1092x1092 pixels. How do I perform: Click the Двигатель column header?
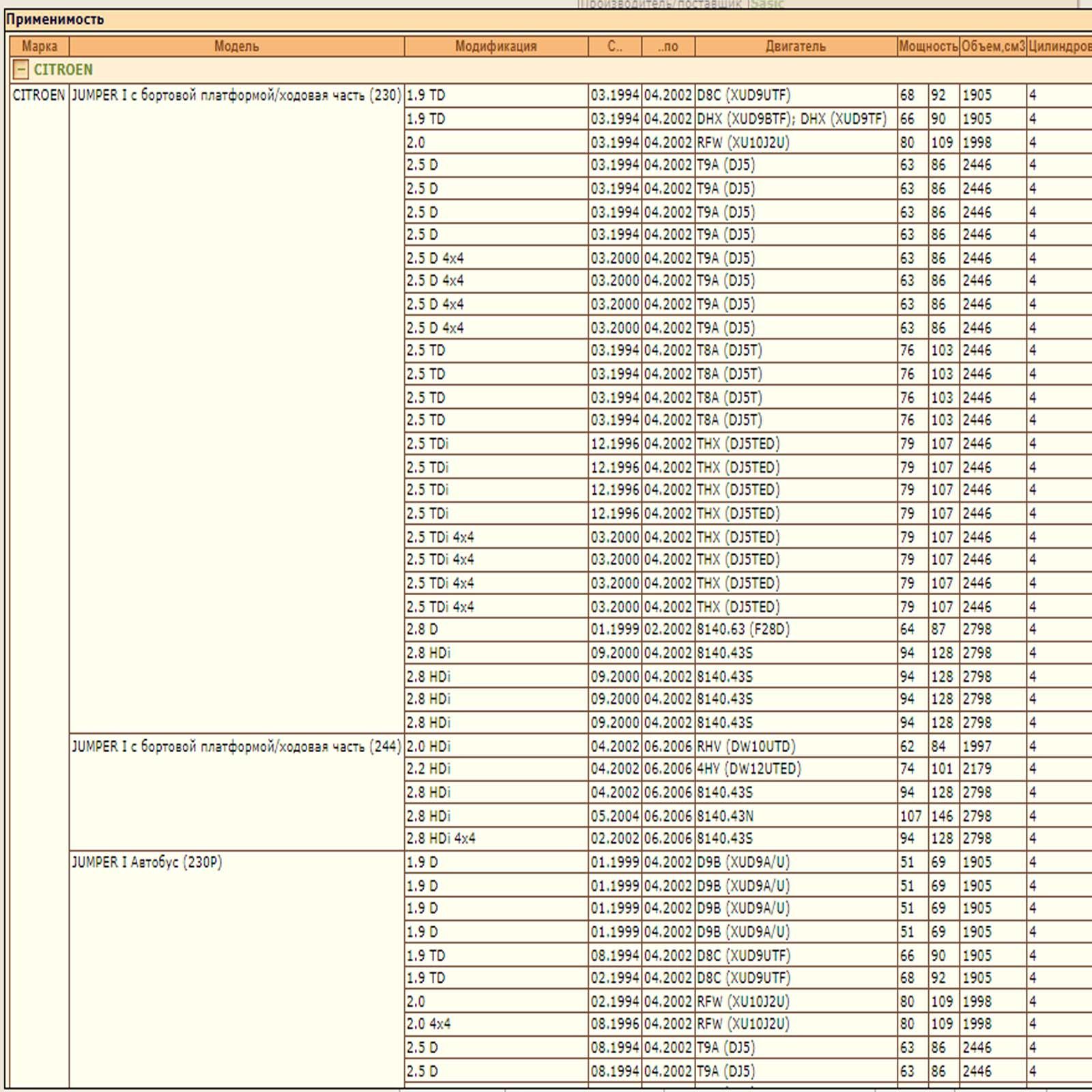pos(796,46)
